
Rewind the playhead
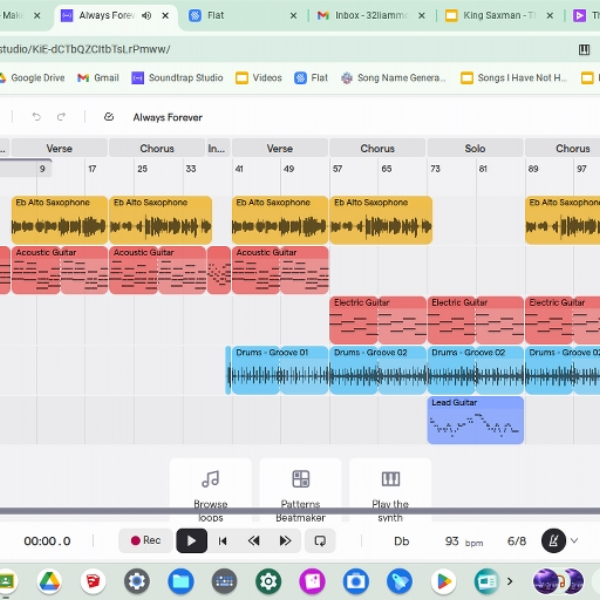[x=254, y=541]
